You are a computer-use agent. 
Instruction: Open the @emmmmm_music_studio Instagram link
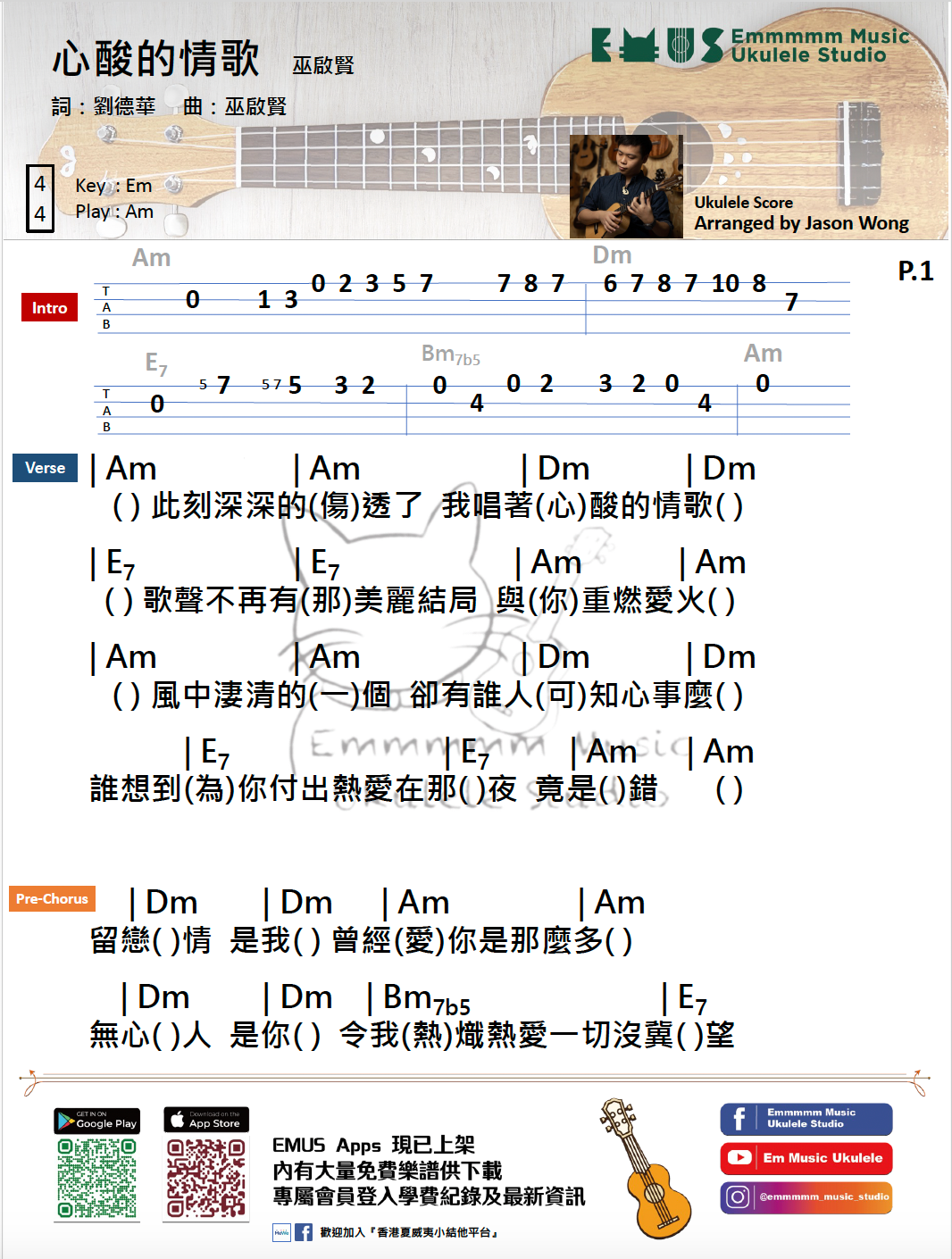(x=806, y=1196)
